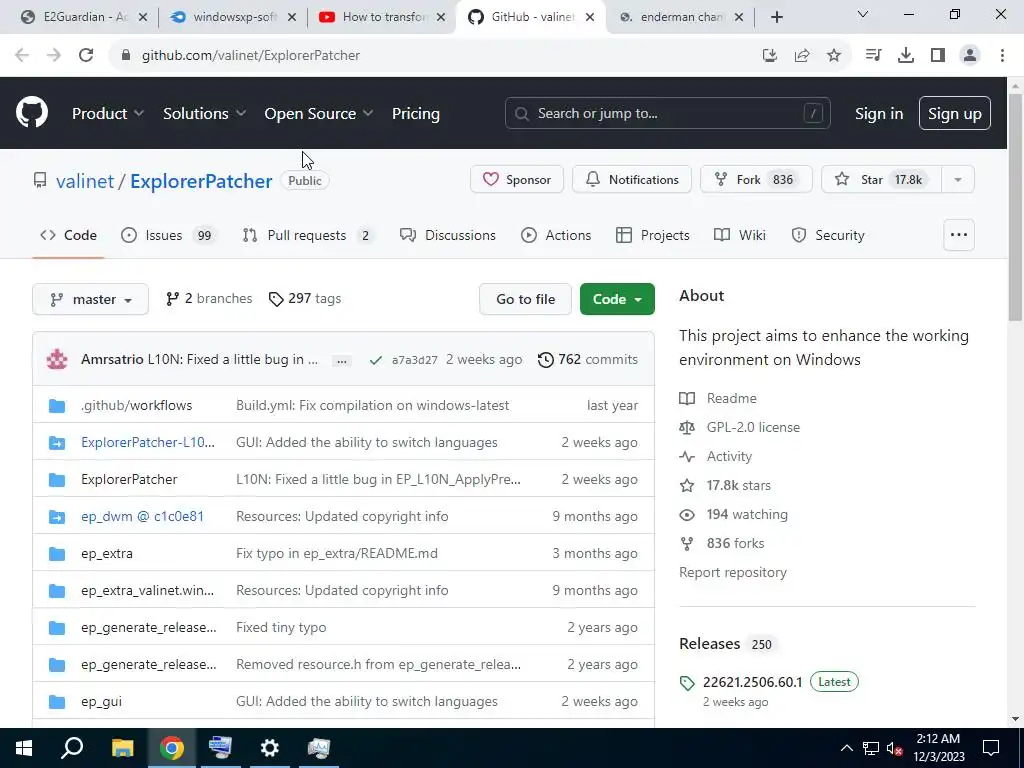Screen dimensions: 1024x768
Task: Open Chrome three-dot menu
Action: coord(1002,56)
